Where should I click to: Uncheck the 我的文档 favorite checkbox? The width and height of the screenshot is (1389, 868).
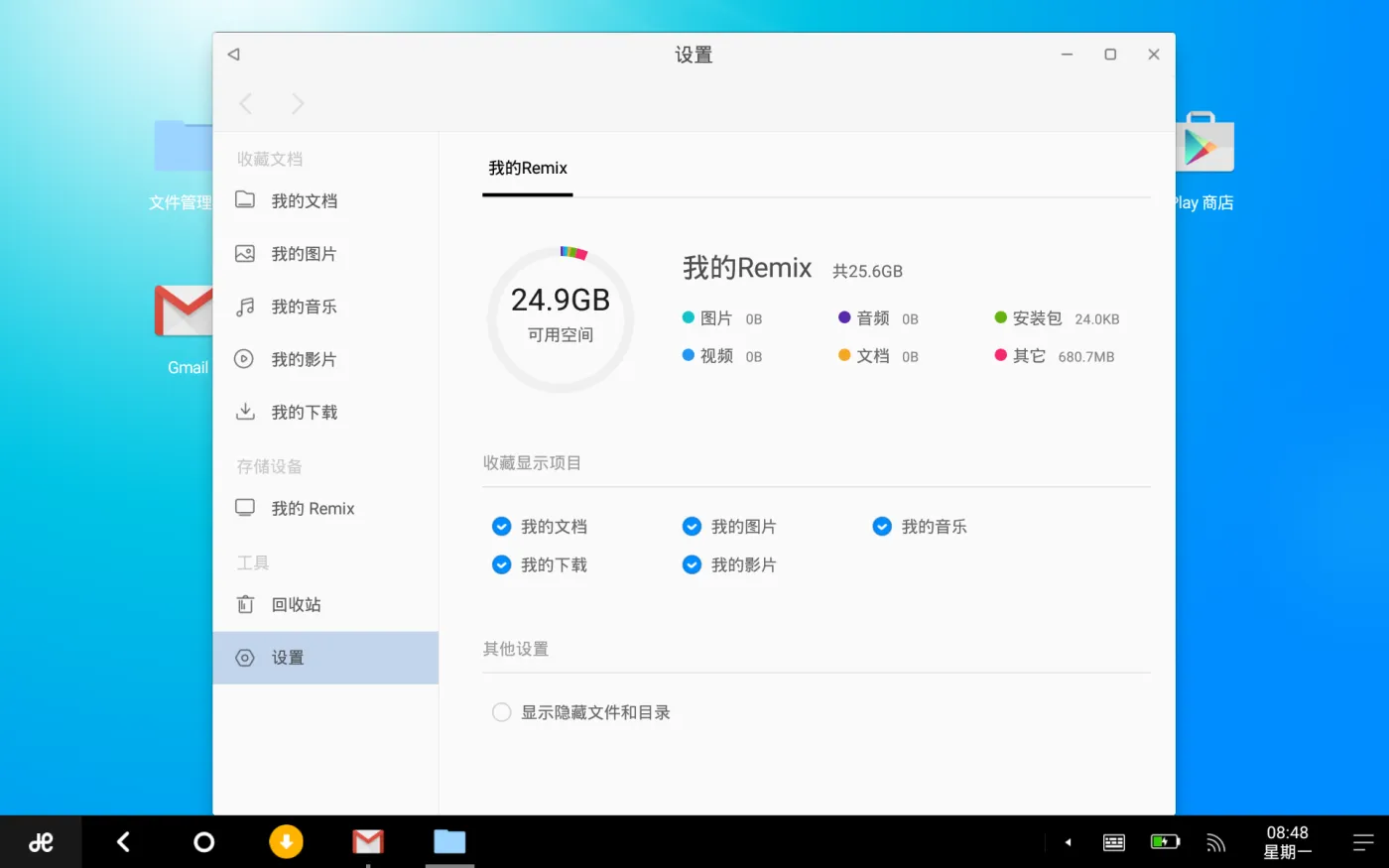[502, 527]
